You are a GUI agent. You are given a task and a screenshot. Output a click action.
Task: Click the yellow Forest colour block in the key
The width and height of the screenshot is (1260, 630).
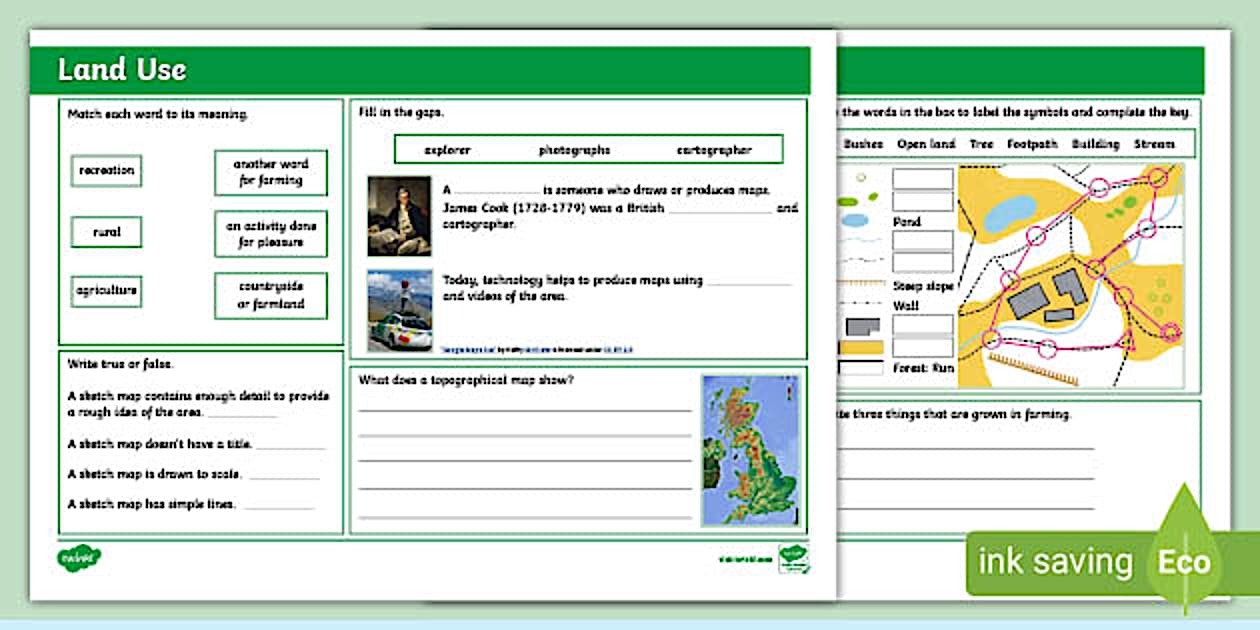pos(860,347)
